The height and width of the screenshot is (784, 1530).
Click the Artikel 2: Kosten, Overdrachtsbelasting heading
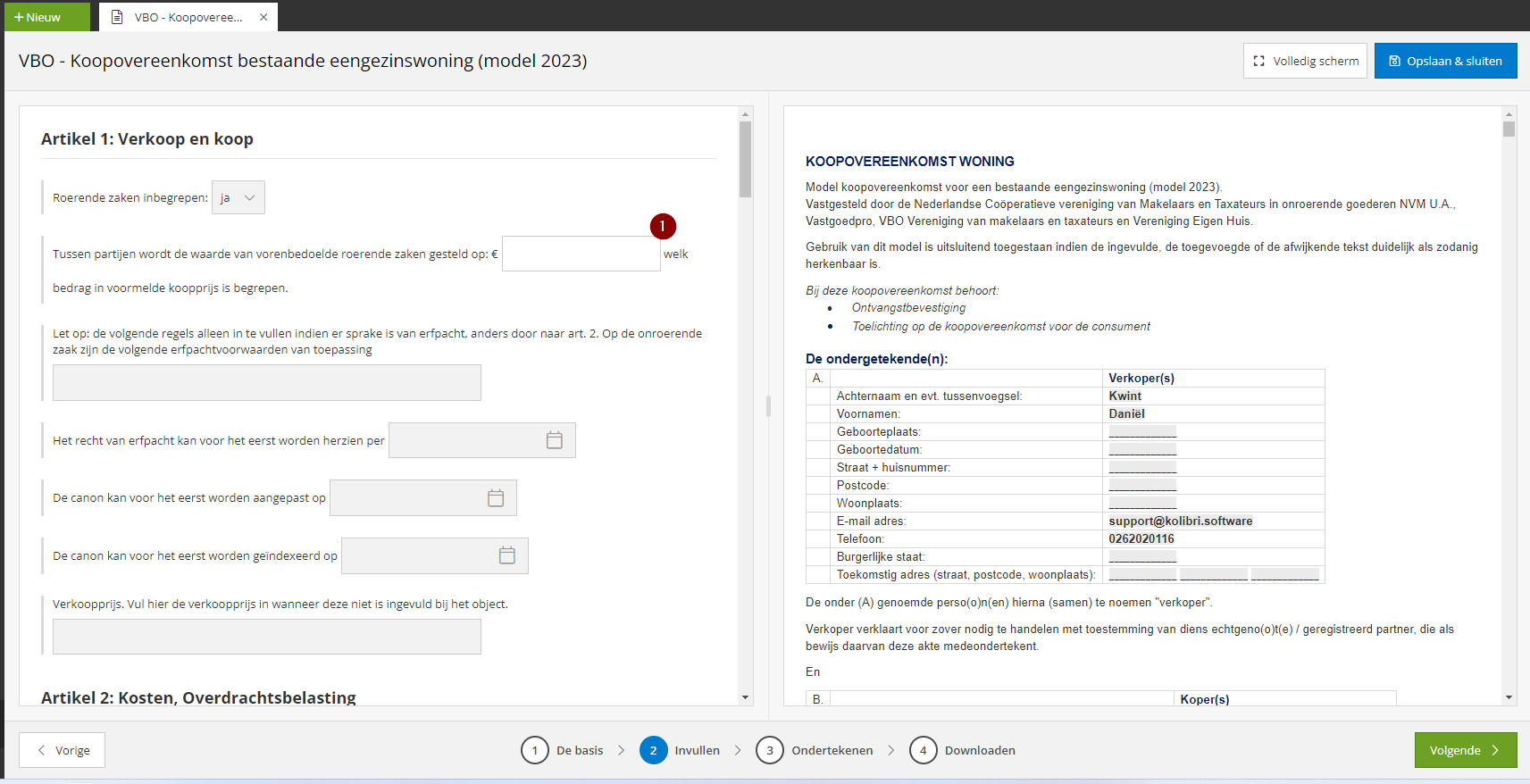click(198, 697)
